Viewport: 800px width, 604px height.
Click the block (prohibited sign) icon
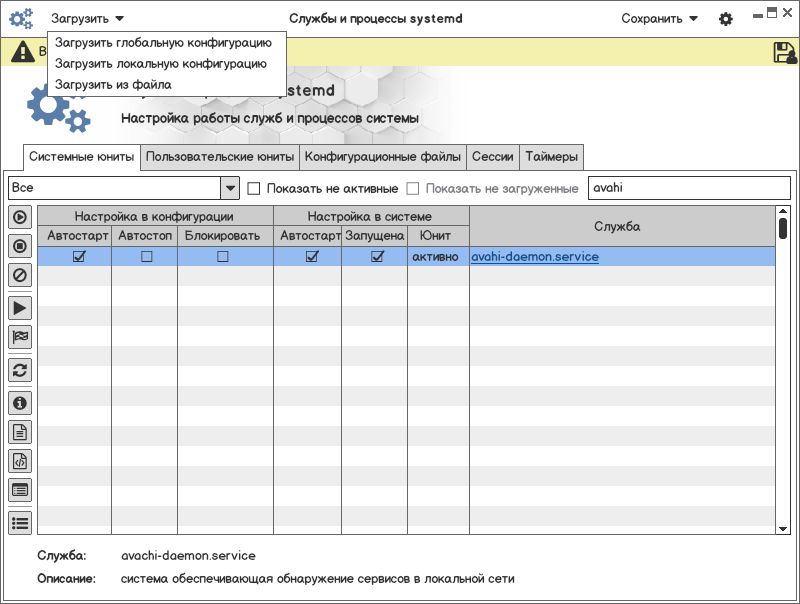click(19, 274)
